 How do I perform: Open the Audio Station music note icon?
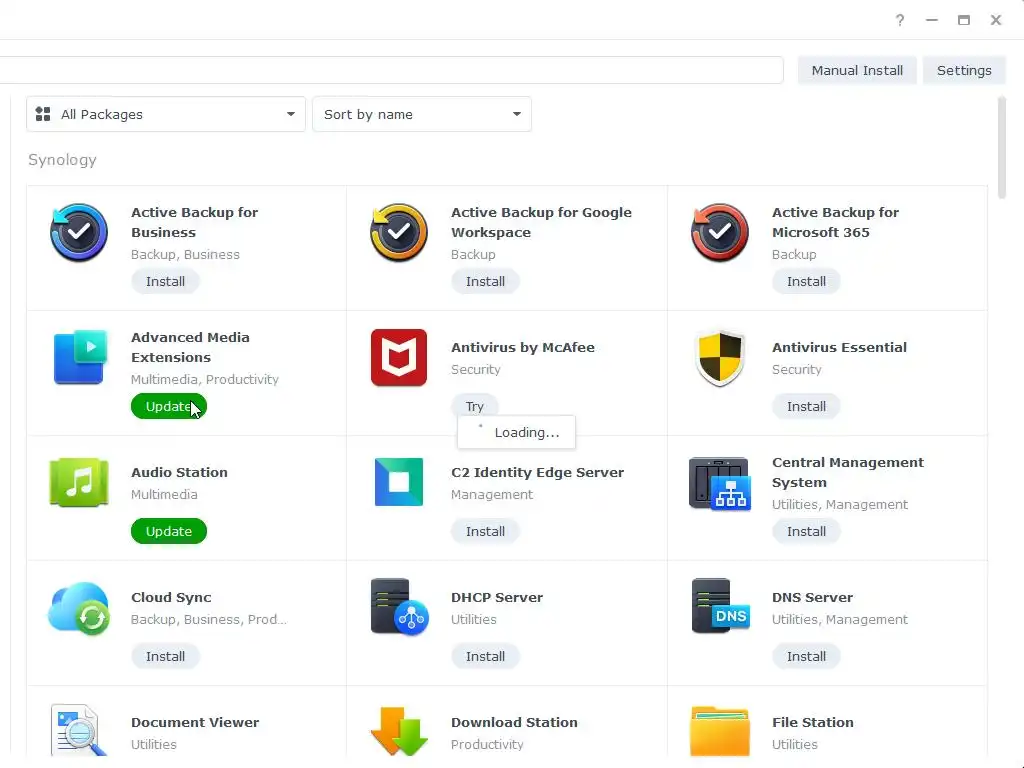click(x=78, y=483)
